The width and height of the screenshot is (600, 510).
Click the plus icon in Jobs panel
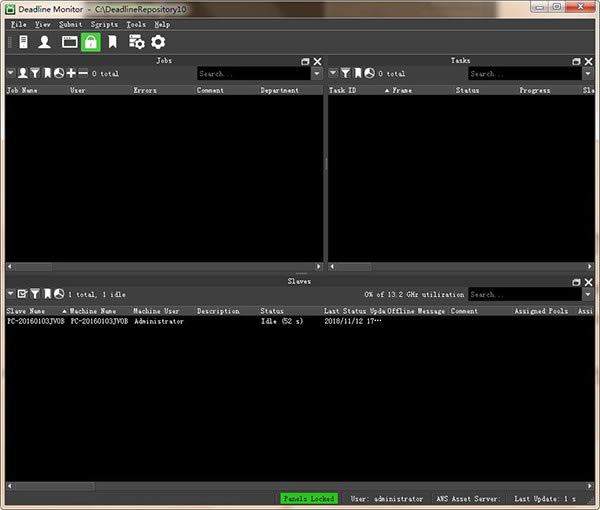click(x=70, y=73)
